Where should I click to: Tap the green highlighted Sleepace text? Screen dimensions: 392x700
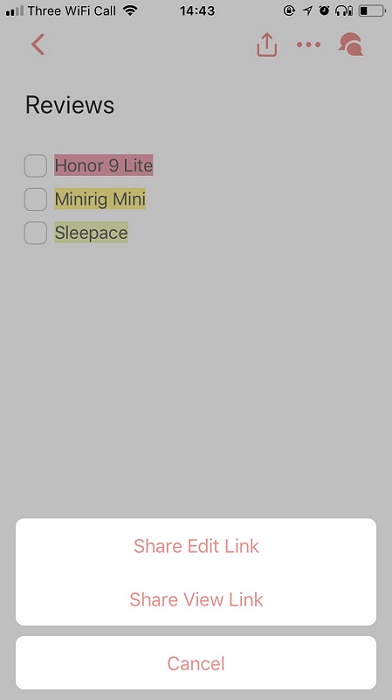[x=91, y=233]
